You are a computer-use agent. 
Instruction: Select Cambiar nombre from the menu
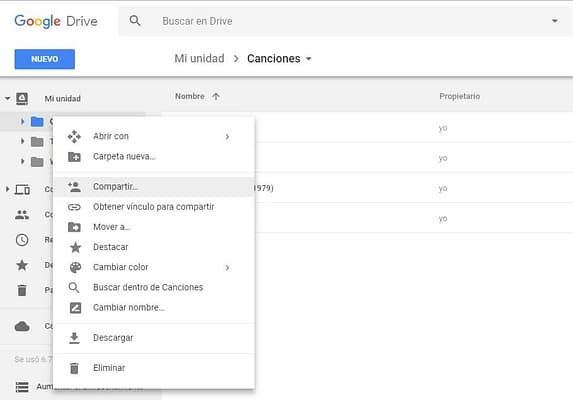pos(154,308)
